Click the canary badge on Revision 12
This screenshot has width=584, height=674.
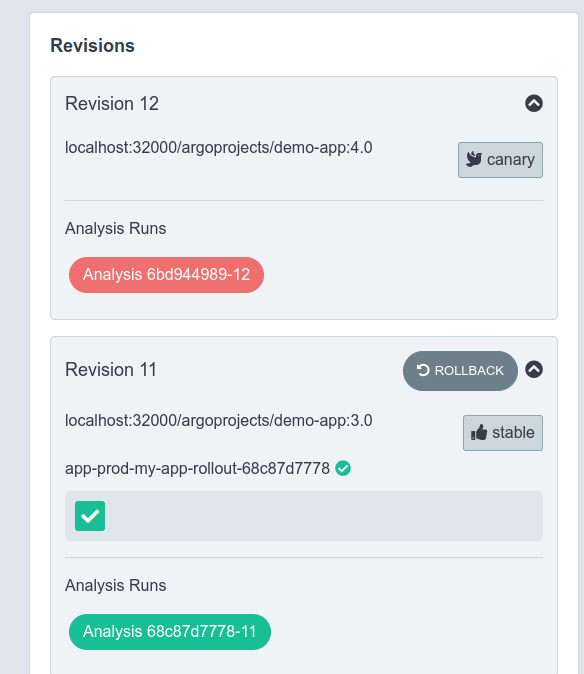click(x=500, y=160)
